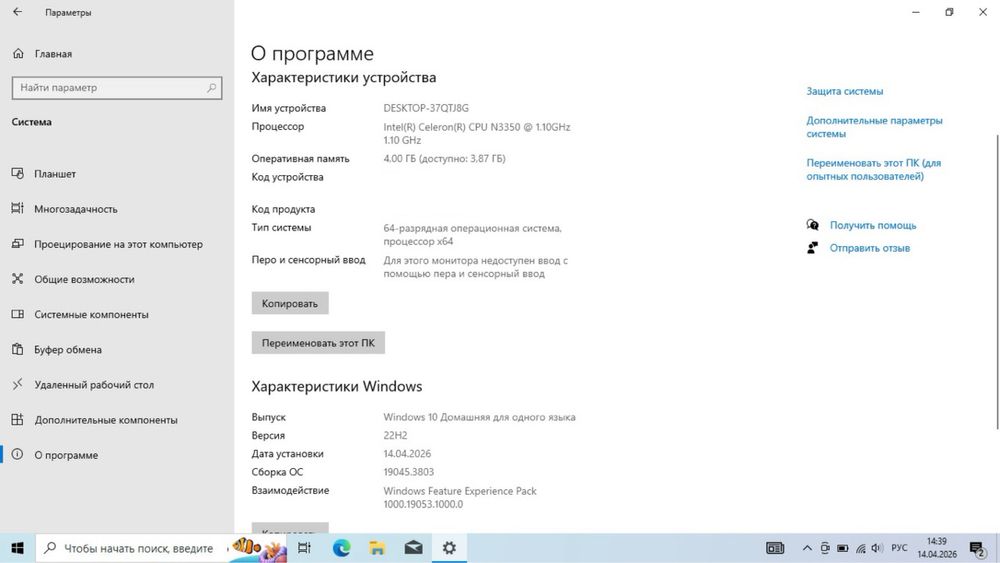
Task: Click the device name DESKTOP-37QTJ8G
Action: click(x=425, y=108)
